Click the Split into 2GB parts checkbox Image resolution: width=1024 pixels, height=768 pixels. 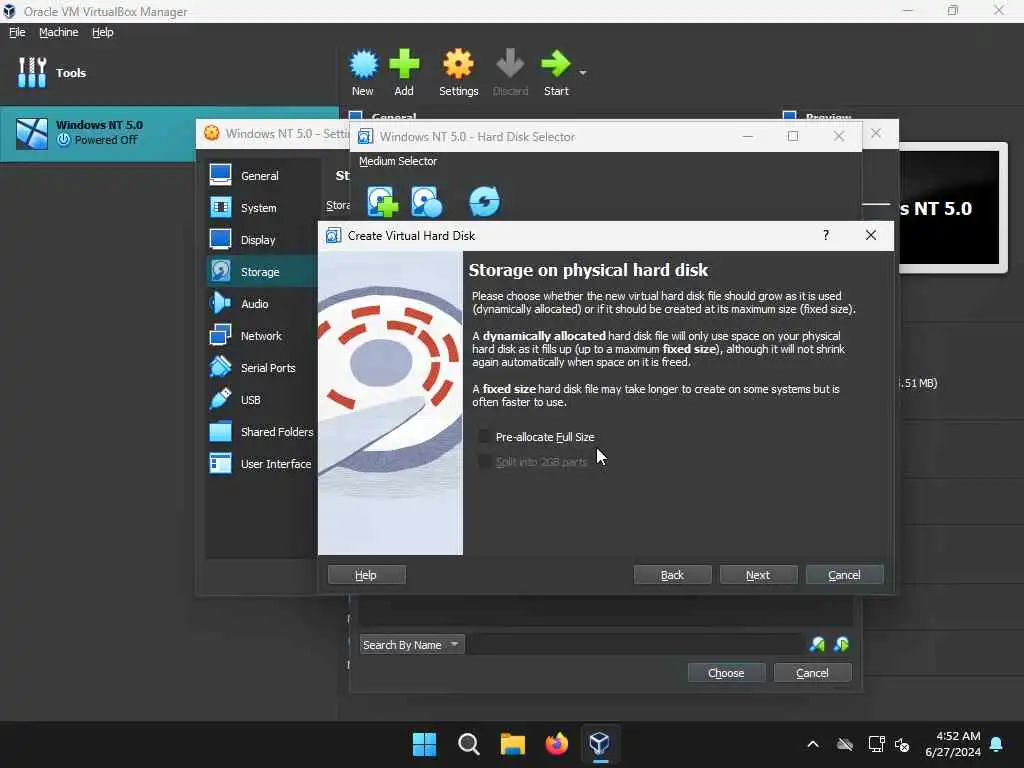tap(485, 462)
